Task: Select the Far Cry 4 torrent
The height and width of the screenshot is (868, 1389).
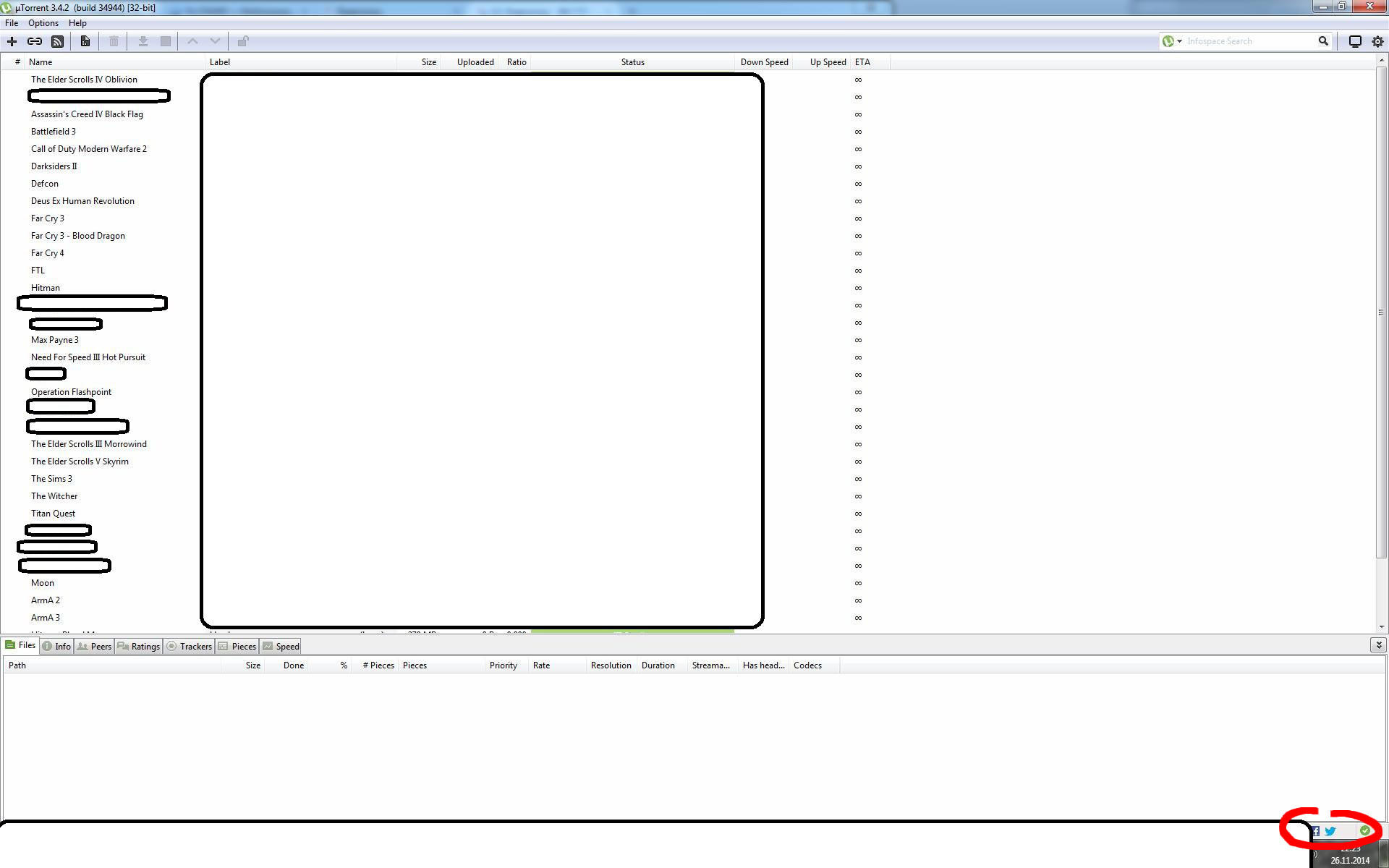Action: 47,253
